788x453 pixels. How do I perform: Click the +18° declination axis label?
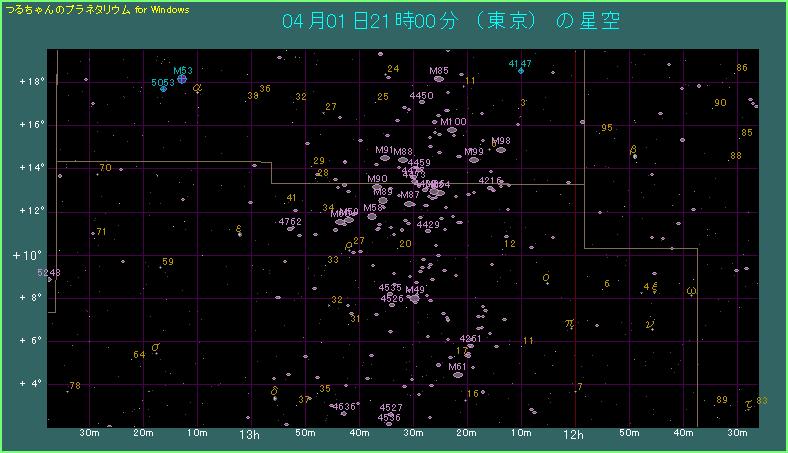(x=31, y=81)
